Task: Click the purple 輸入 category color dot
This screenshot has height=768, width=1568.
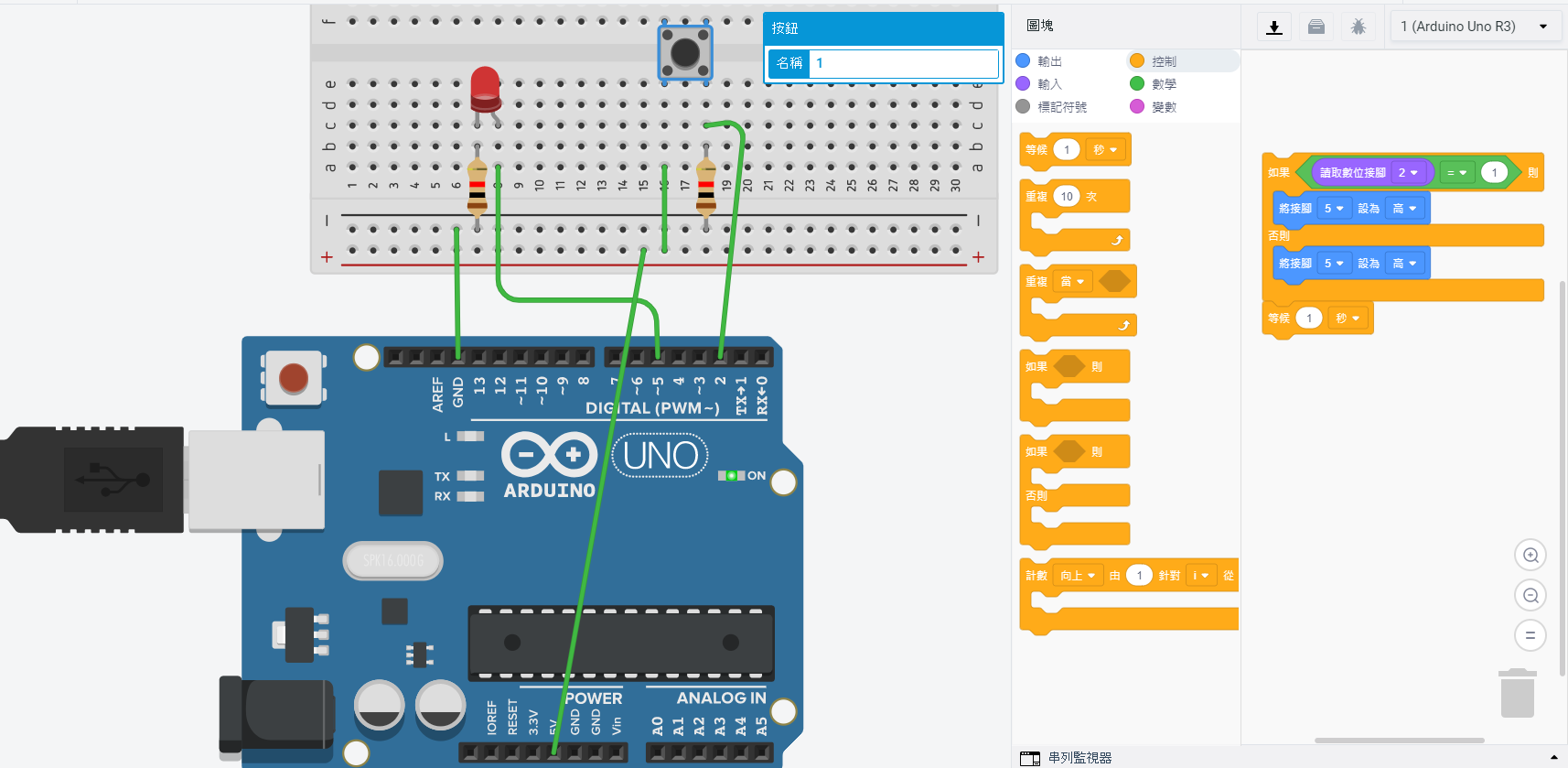Action: [1023, 84]
